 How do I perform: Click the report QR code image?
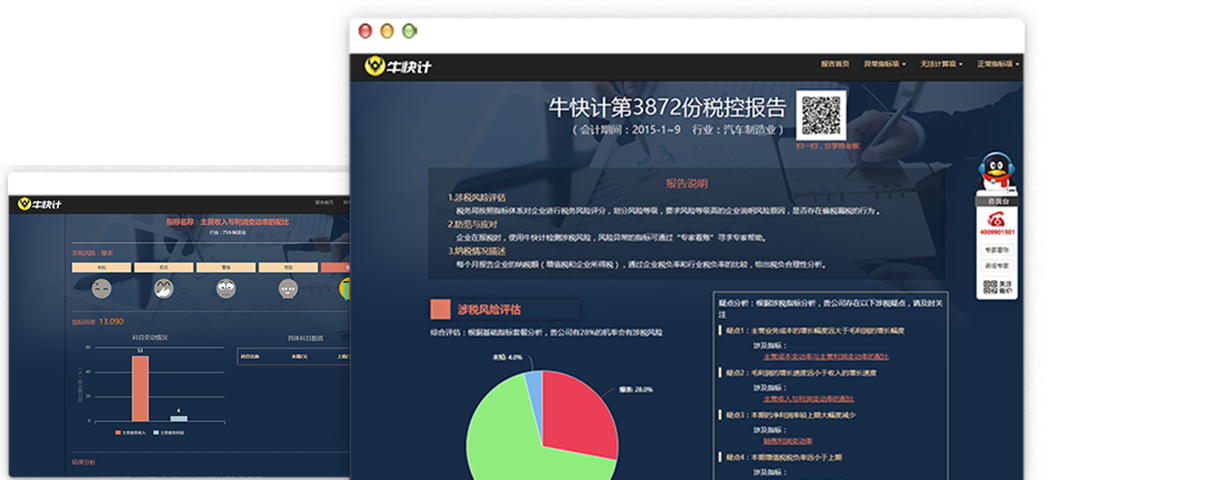tap(822, 117)
